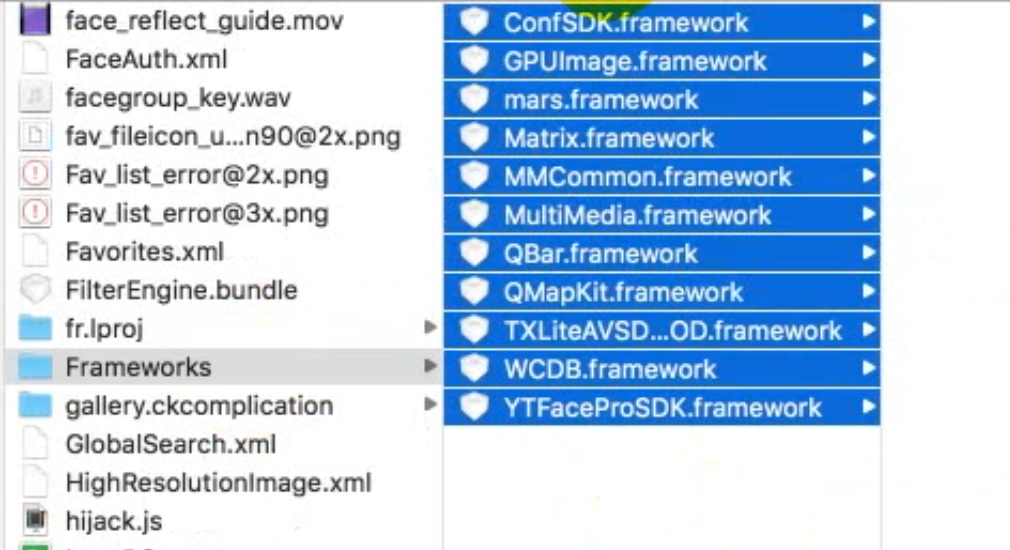Viewport: 1010px width, 550px height.
Task: Expand the GPUImage.framework disclosure arrow
Action: click(869, 61)
